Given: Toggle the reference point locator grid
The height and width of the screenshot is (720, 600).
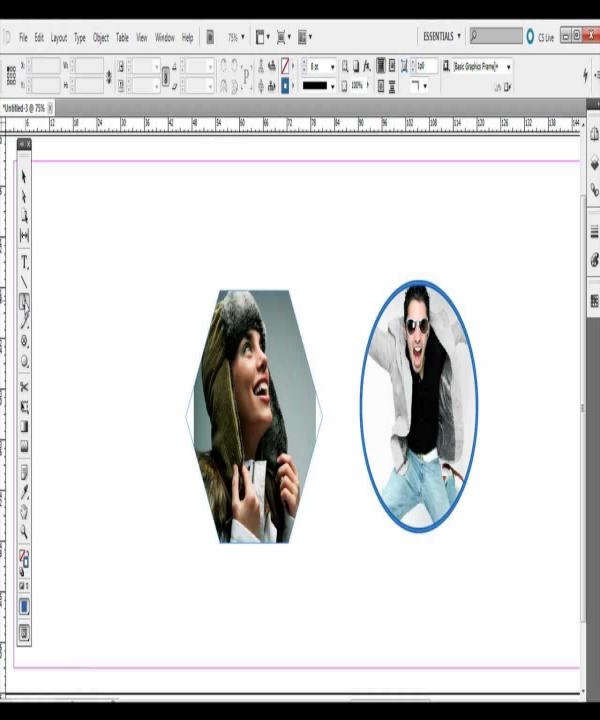Looking at the screenshot, I should pyautogui.click(x=11, y=75).
